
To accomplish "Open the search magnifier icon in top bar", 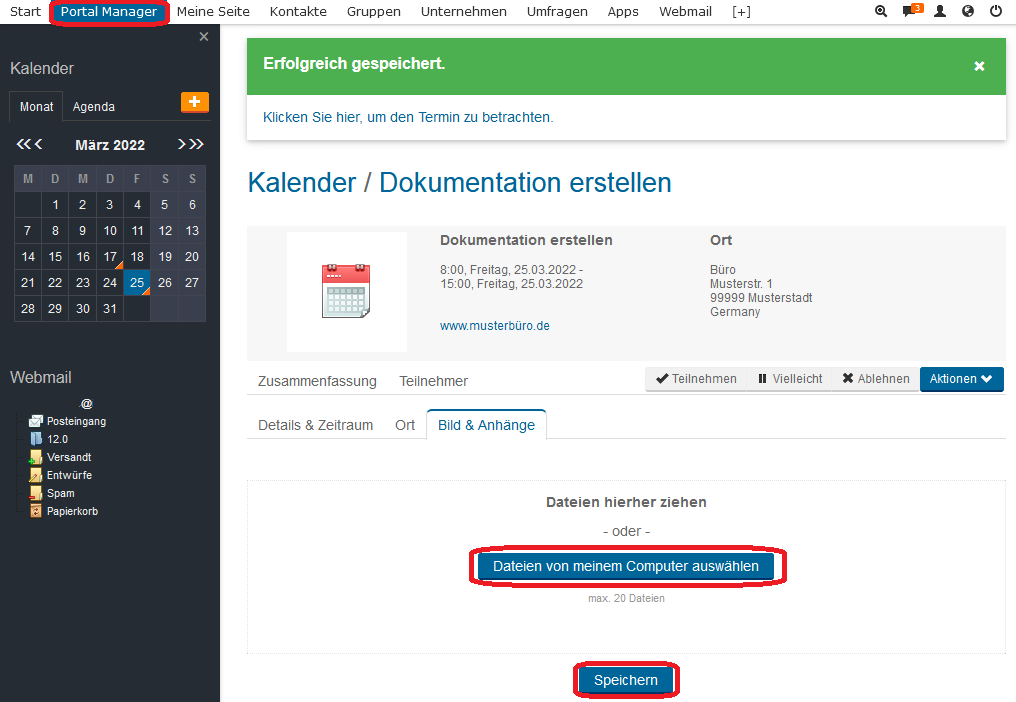I will pyautogui.click(x=881, y=12).
